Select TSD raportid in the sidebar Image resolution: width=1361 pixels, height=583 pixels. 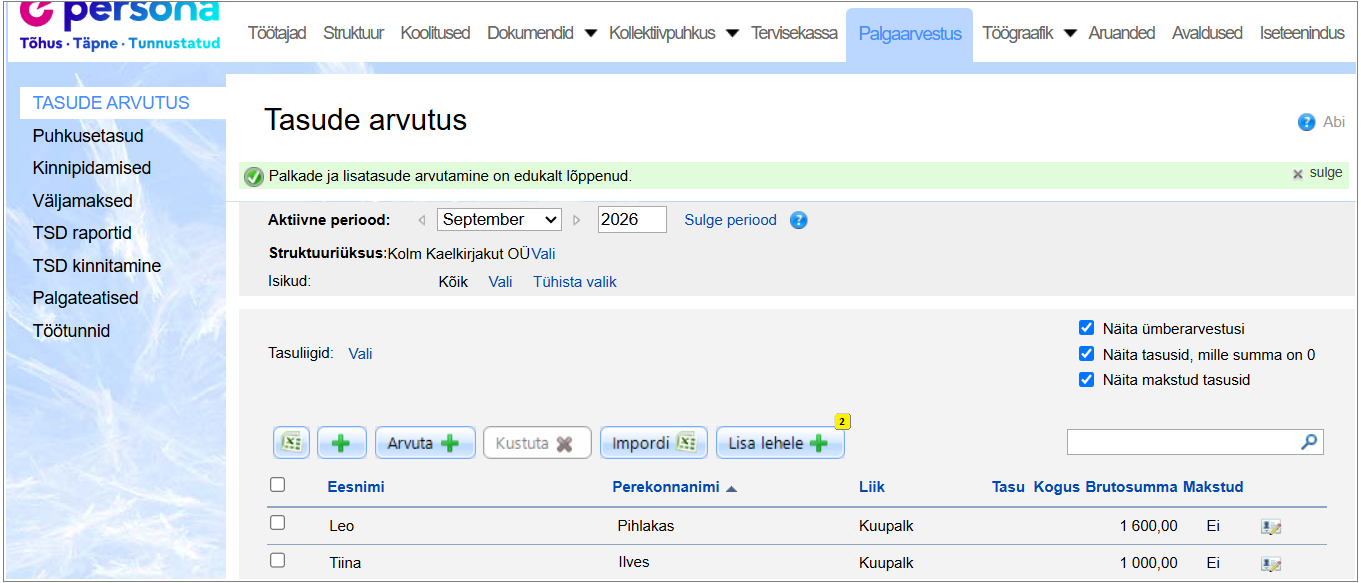[82, 233]
